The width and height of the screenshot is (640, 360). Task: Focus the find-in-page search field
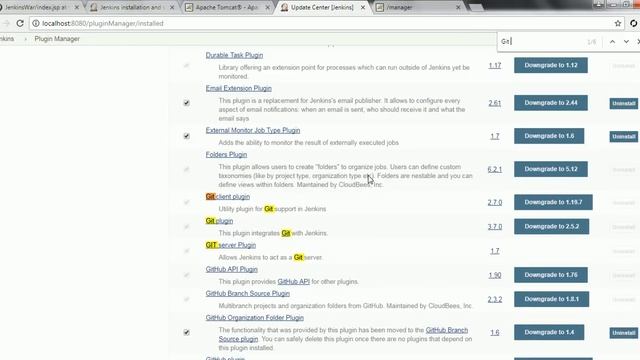pos(541,42)
